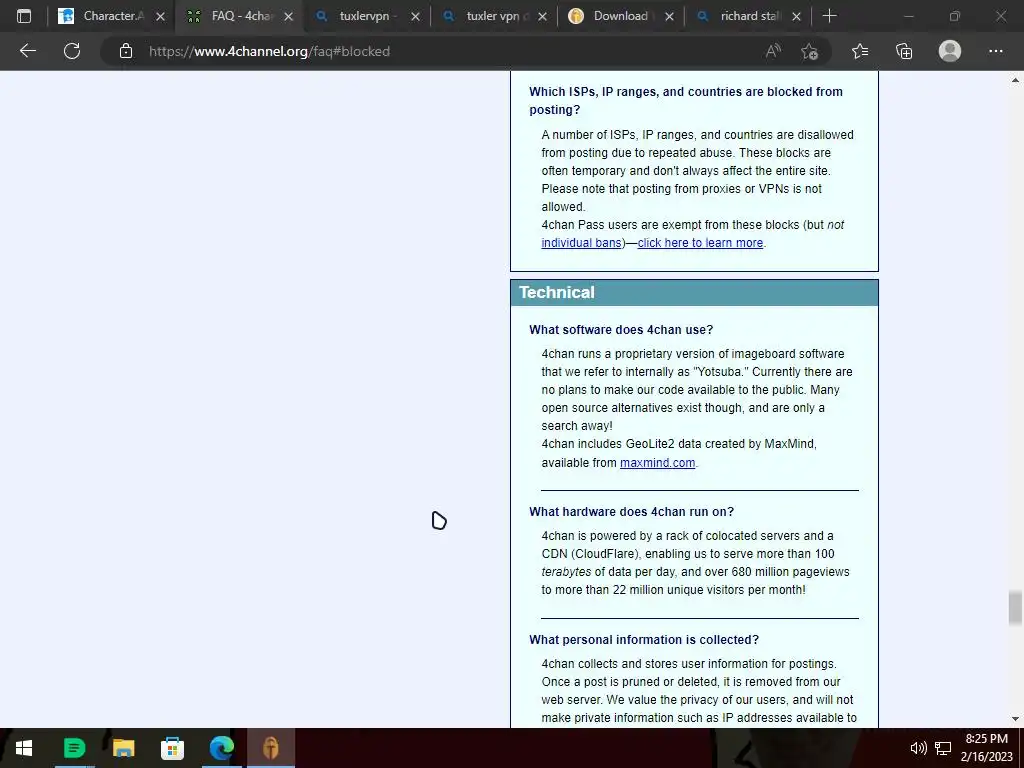Click 'Which ISPs, IP ranges' question heading
The height and width of the screenshot is (768, 1024).
(x=686, y=101)
